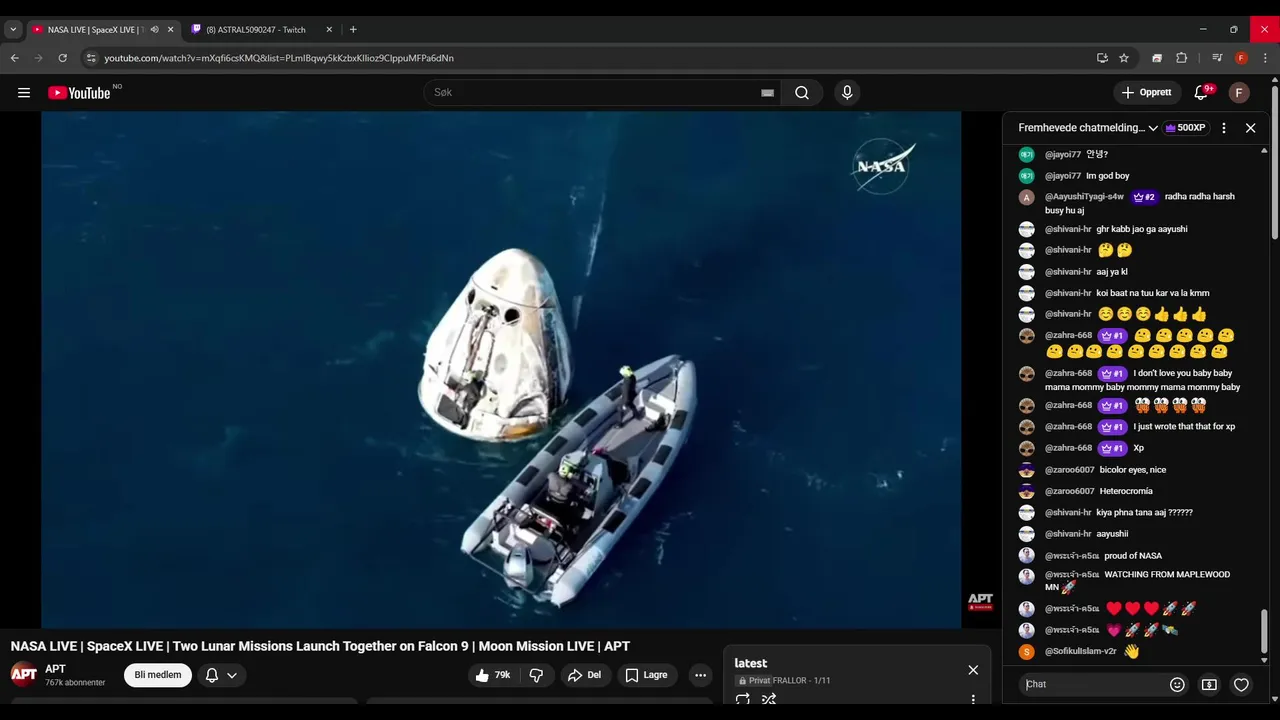
Task: Send a heart reaction in chat
Action: pyautogui.click(x=1241, y=685)
